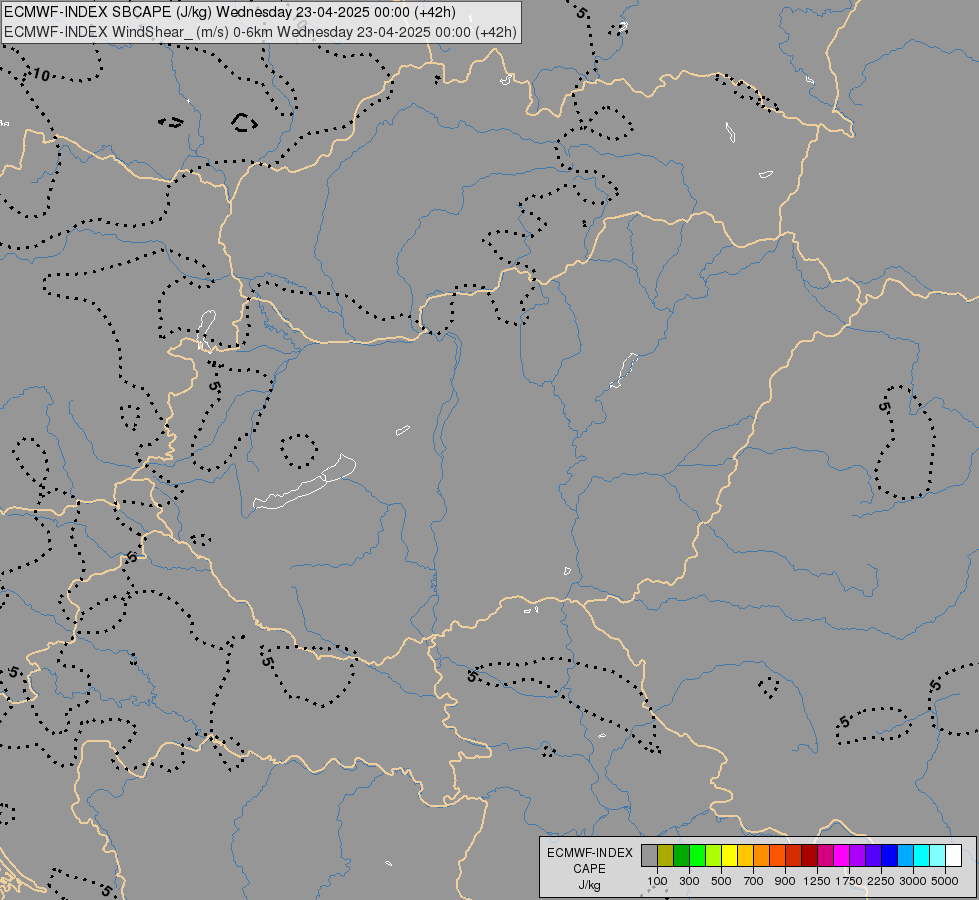Select the bright magenta legend swatch

point(841,855)
